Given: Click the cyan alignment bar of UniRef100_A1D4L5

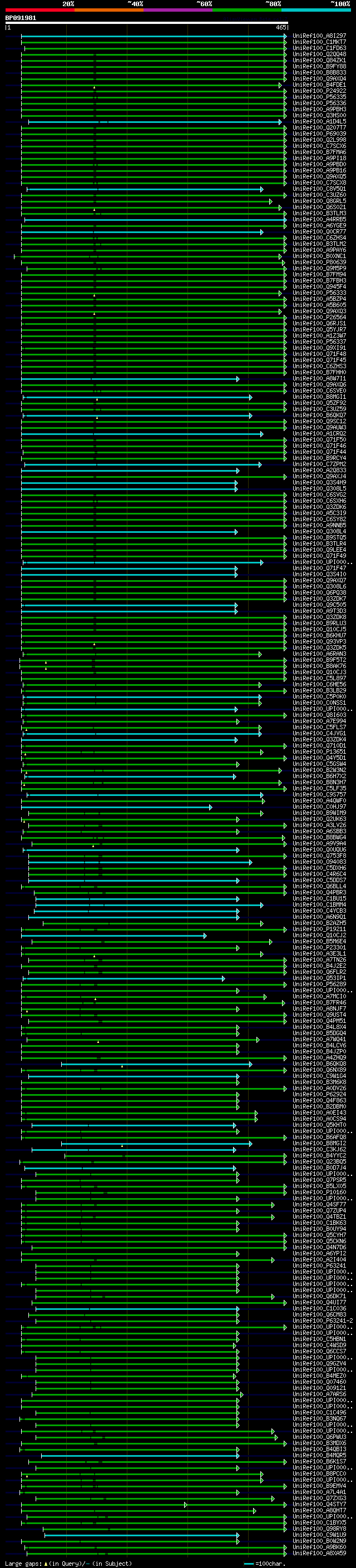Looking at the screenshot, I should pos(155,122).
